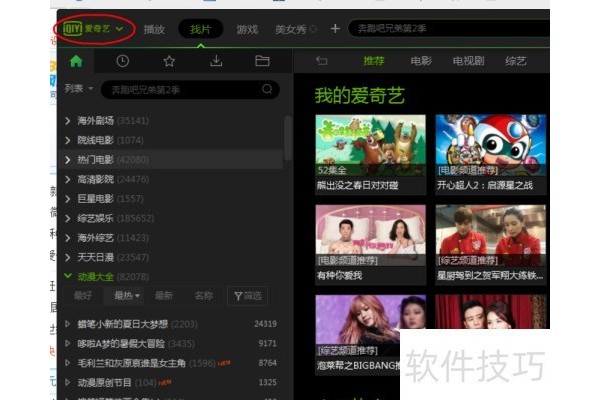Click the 9171 play count
600x400 pixels.
[x=267, y=343]
